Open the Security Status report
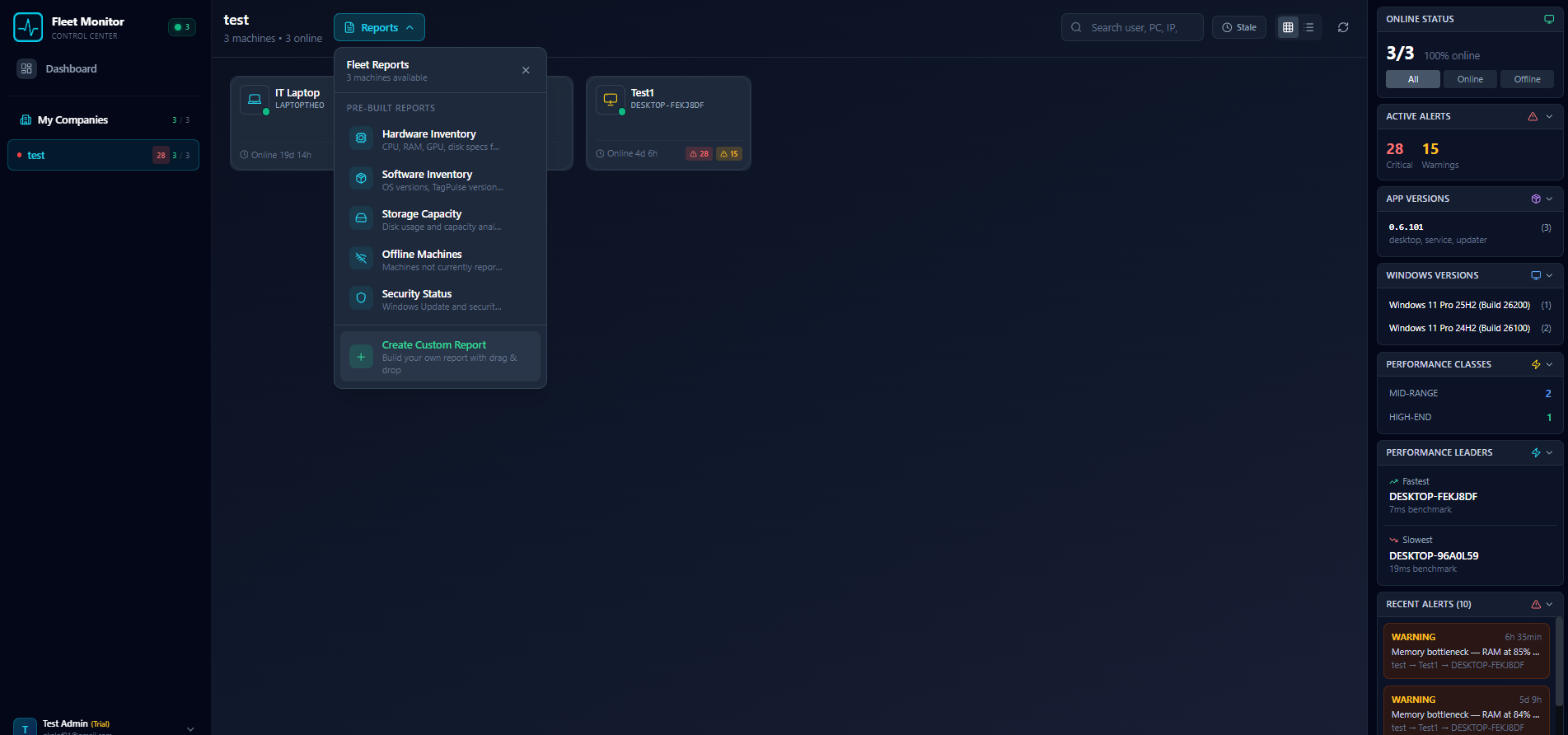The image size is (1568, 735). (x=440, y=299)
